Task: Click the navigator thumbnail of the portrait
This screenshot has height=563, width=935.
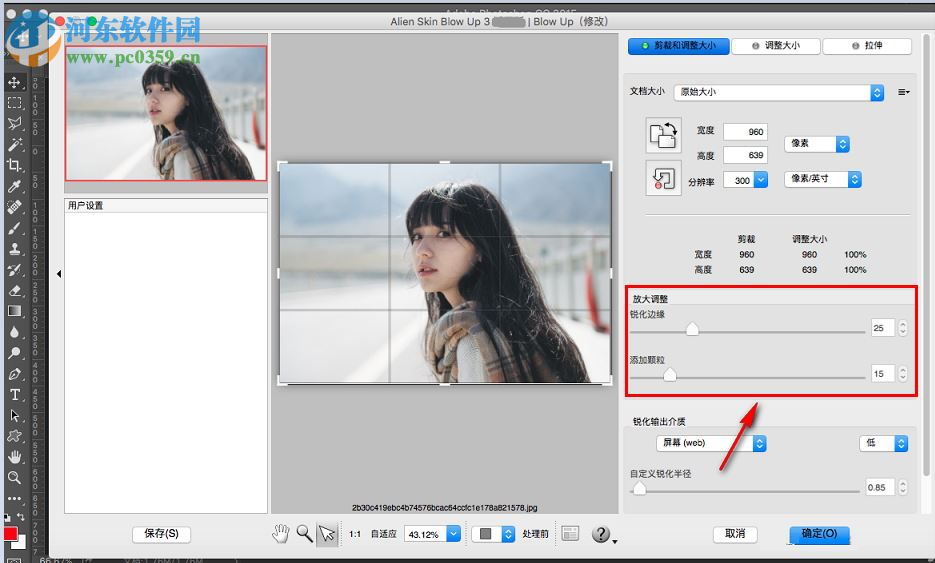Action: (x=166, y=113)
